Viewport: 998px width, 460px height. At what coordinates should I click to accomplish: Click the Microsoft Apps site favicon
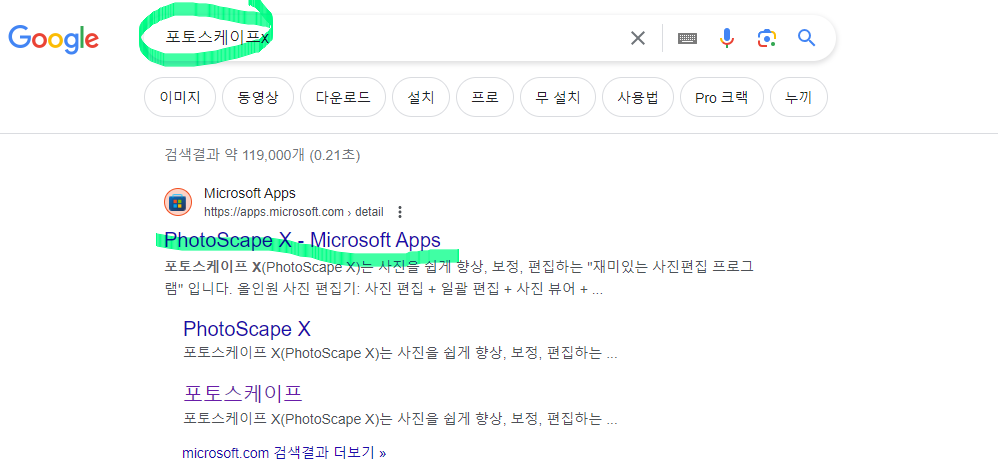pyautogui.click(x=178, y=202)
